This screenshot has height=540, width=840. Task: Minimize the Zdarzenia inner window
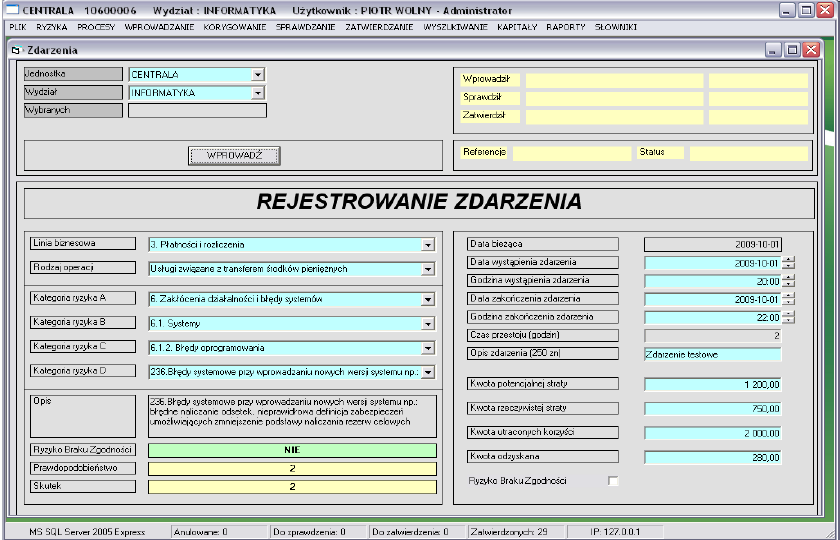click(773, 50)
